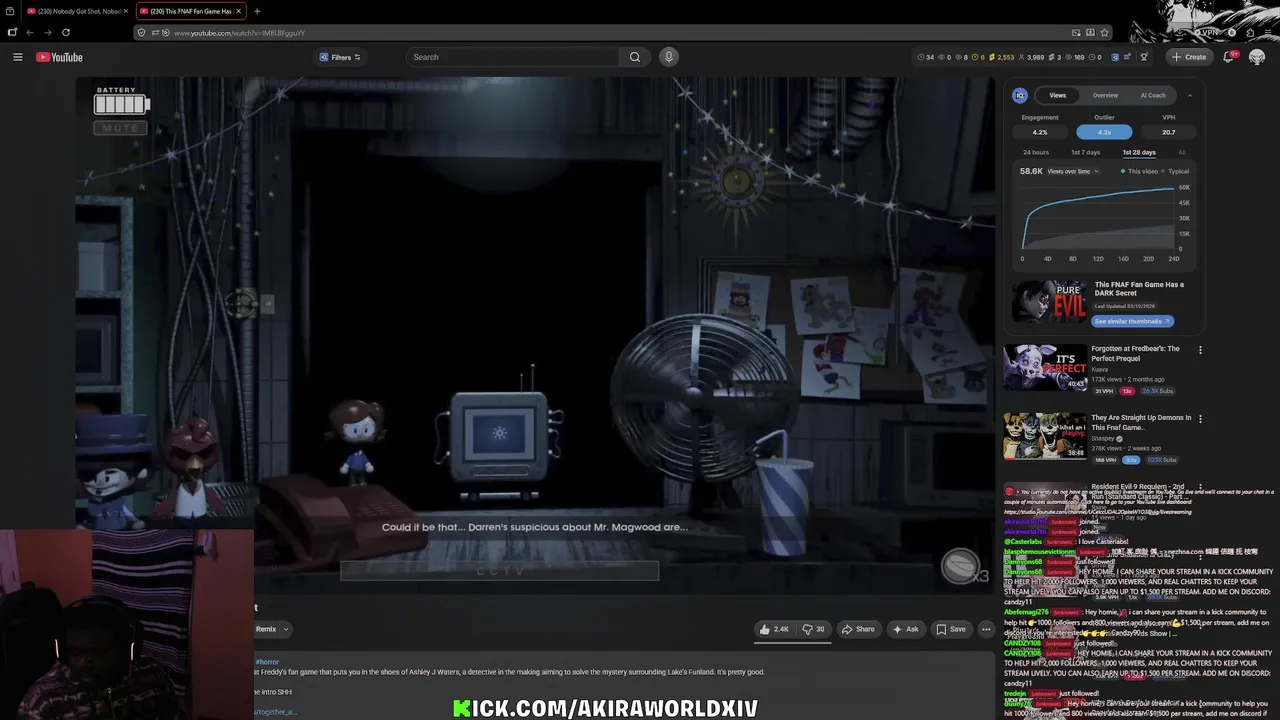
Task: Open the Filters button beside search
Action: pyautogui.click(x=340, y=57)
